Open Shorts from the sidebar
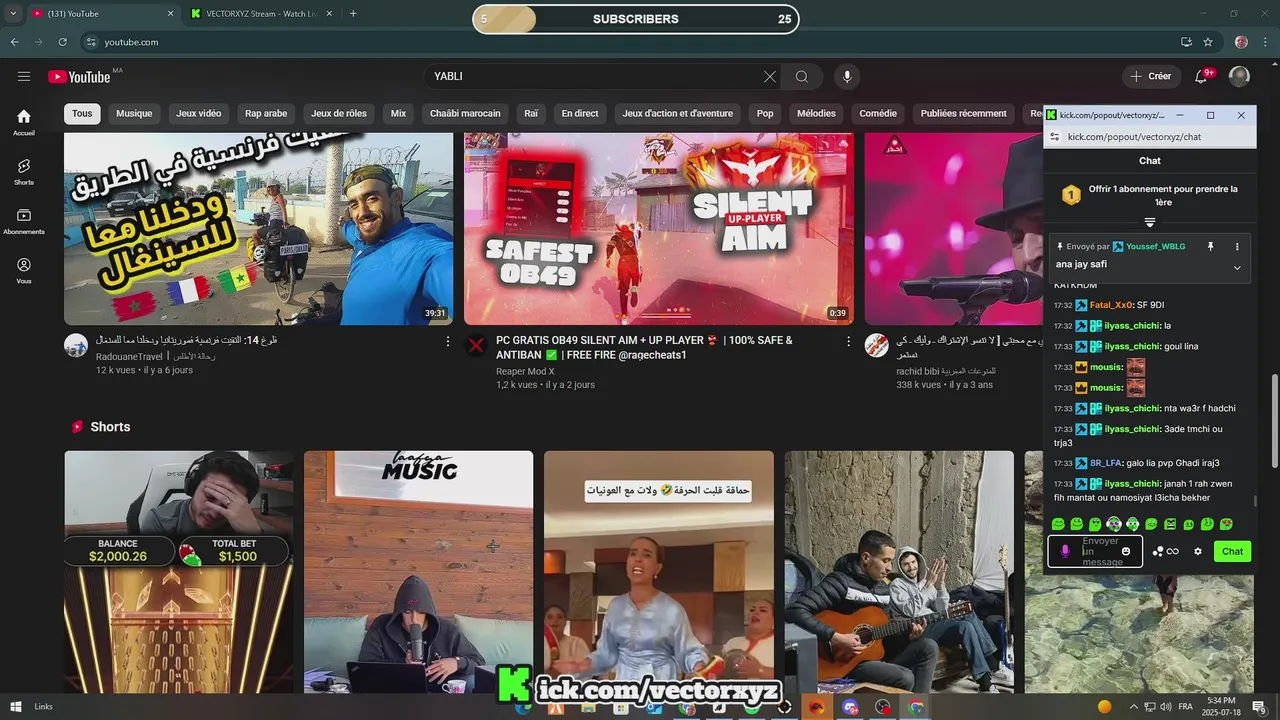Image resolution: width=1280 pixels, height=720 pixels. [24, 172]
